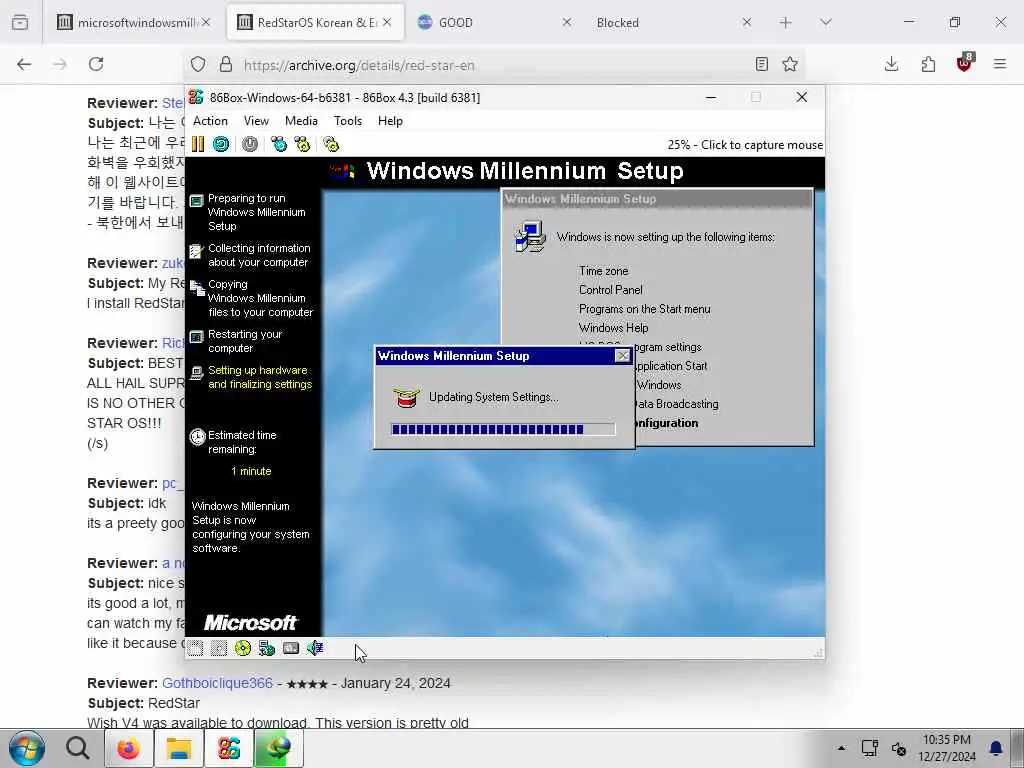This screenshot has height=768, width=1024.
Task: Close the microsoftwindowsmill tab
Action: pyautogui.click(x=206, y=22)
